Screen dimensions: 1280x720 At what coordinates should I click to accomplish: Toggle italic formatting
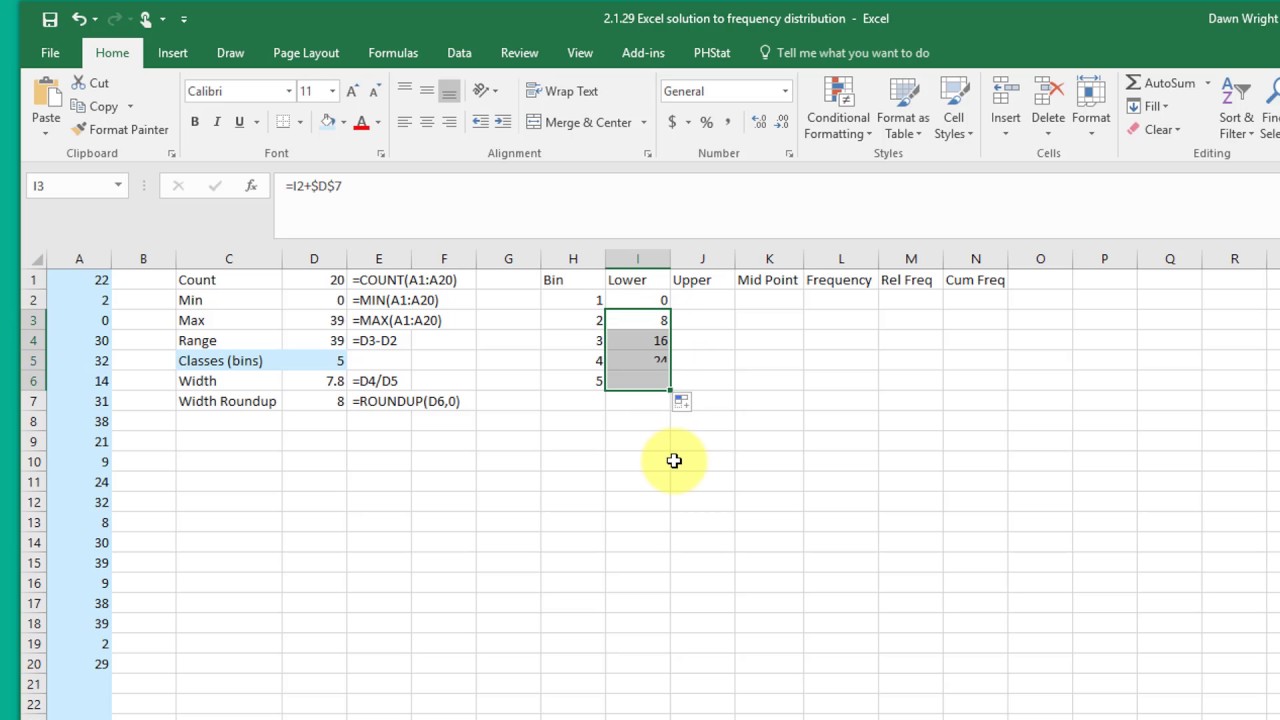tap(216, 122)
